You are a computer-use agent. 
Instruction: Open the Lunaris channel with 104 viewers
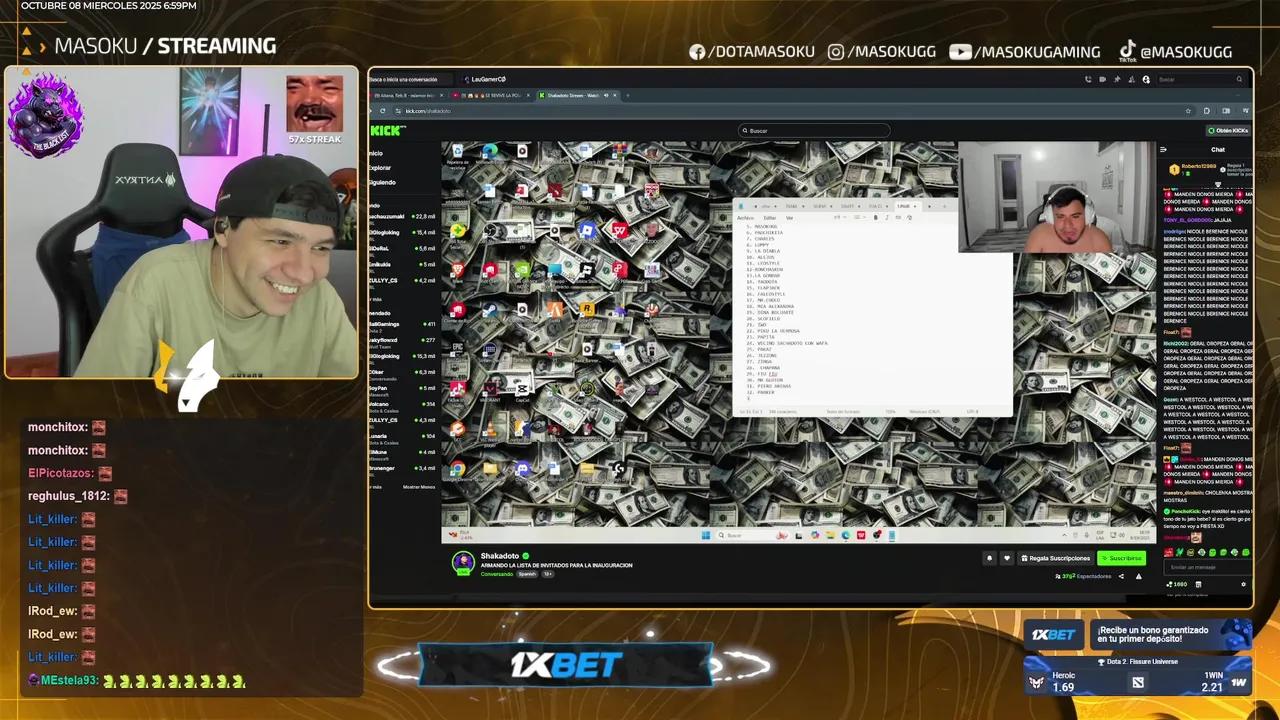pyautogui.click(x=403, y=436)
